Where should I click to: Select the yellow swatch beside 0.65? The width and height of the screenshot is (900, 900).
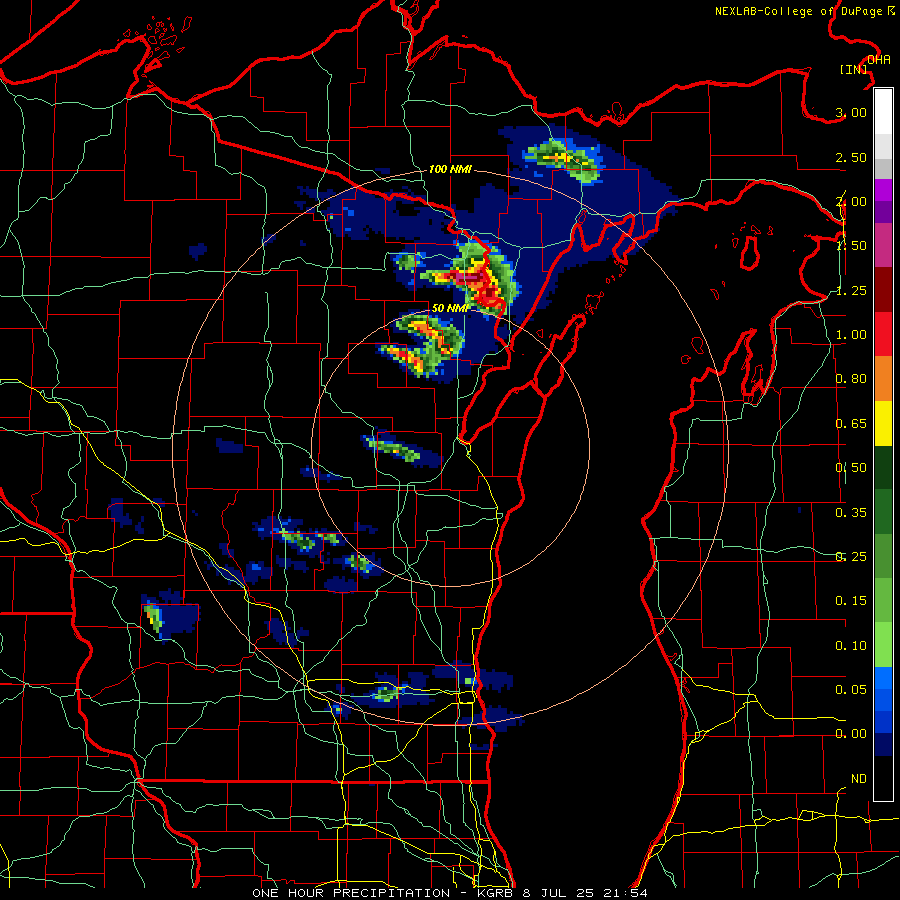pyautogui.click(x=883, y=423)
